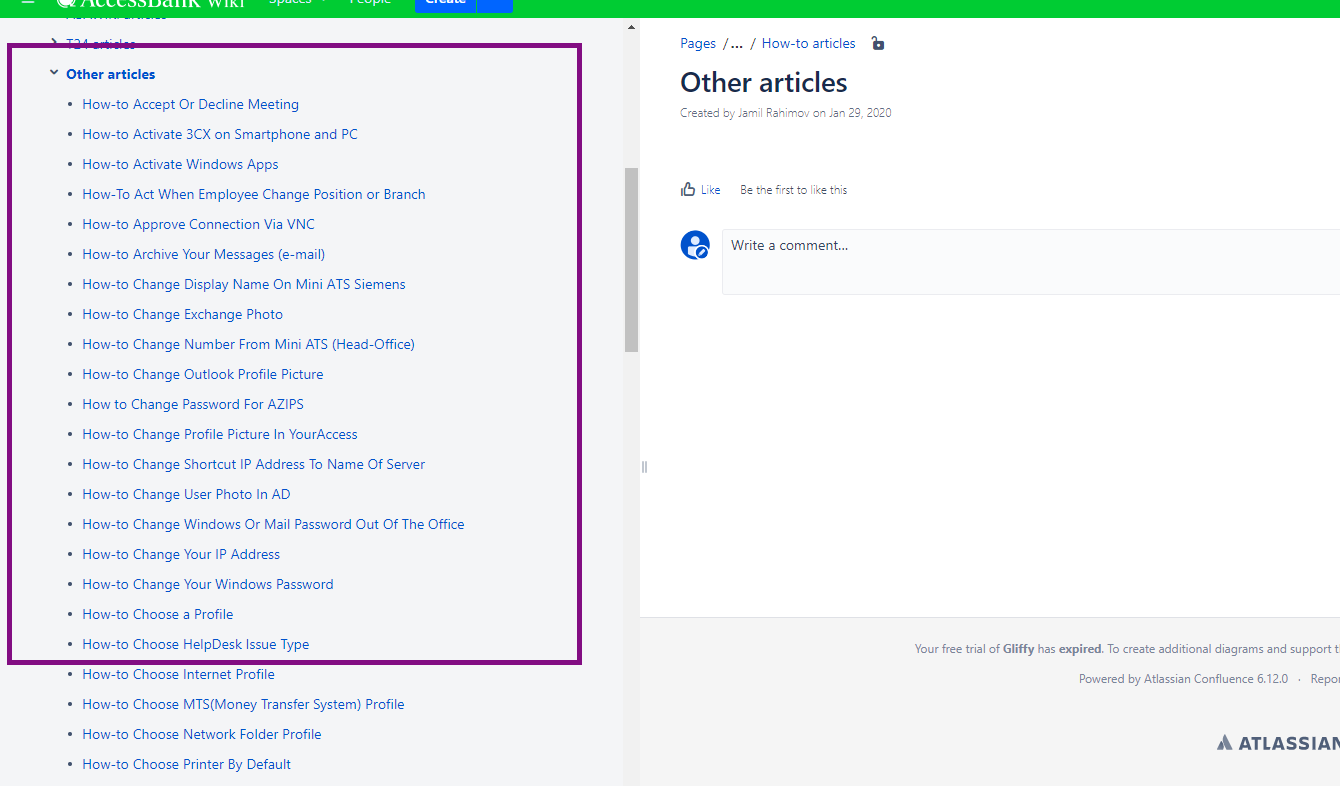Go to Pages breadcrumb

[698, 43]
